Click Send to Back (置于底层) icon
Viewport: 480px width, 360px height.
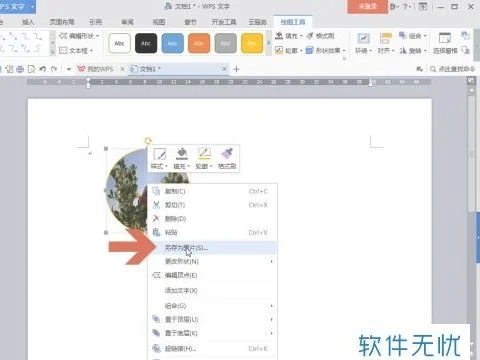click(x=156, y=333)
